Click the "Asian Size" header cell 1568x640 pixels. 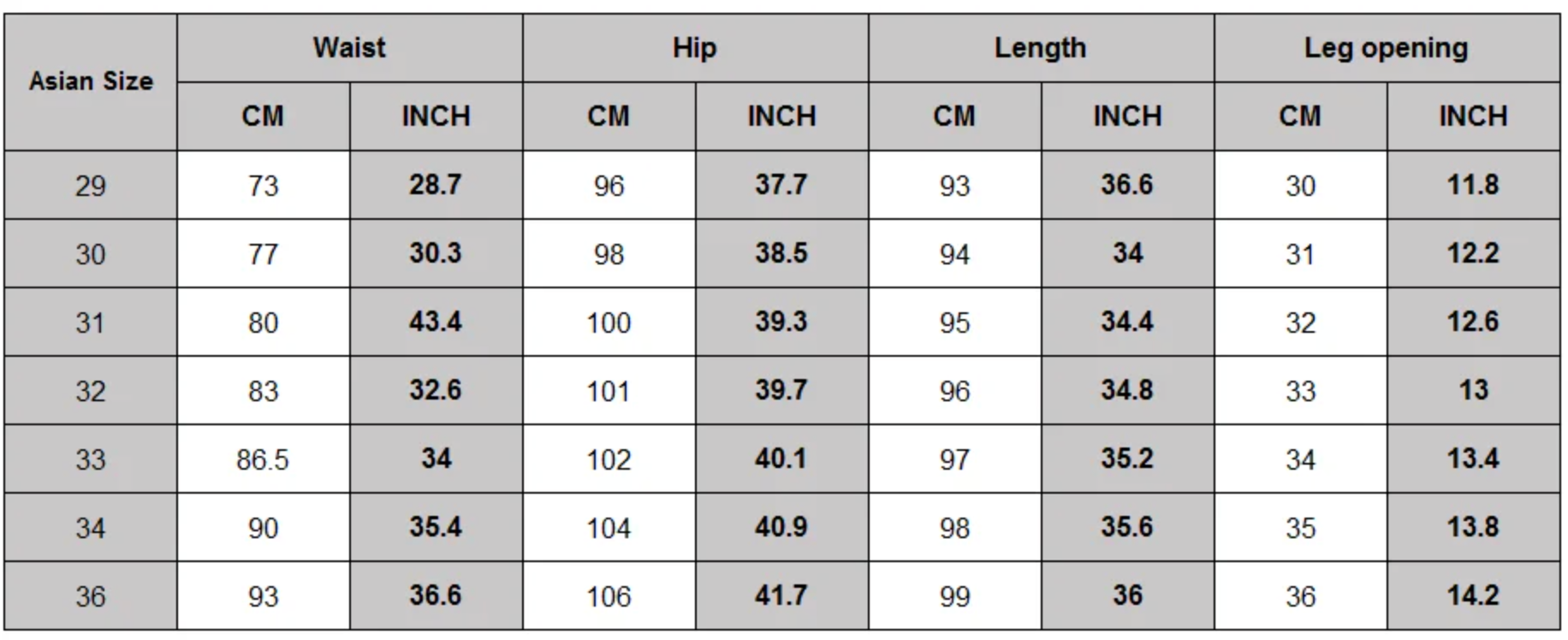pyautogui.click(x=91, y=81)
